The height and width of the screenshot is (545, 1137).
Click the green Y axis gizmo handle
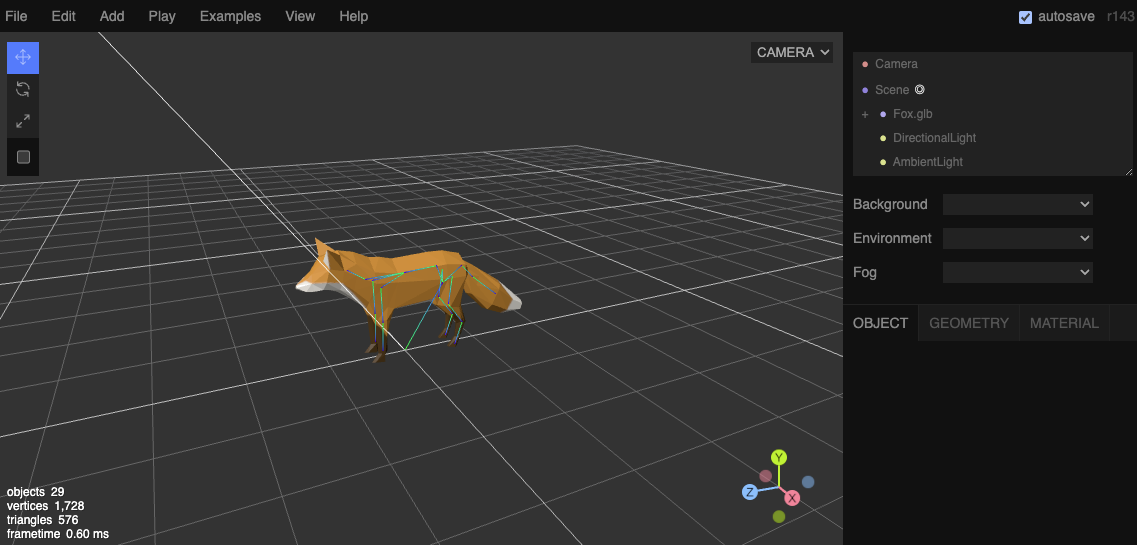tap(779, 457)
